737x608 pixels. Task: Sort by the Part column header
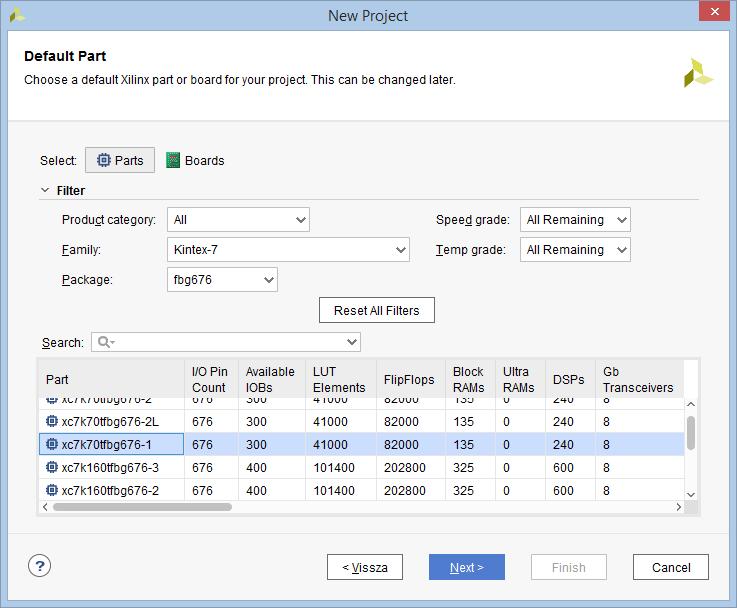[x=111, y=379]
